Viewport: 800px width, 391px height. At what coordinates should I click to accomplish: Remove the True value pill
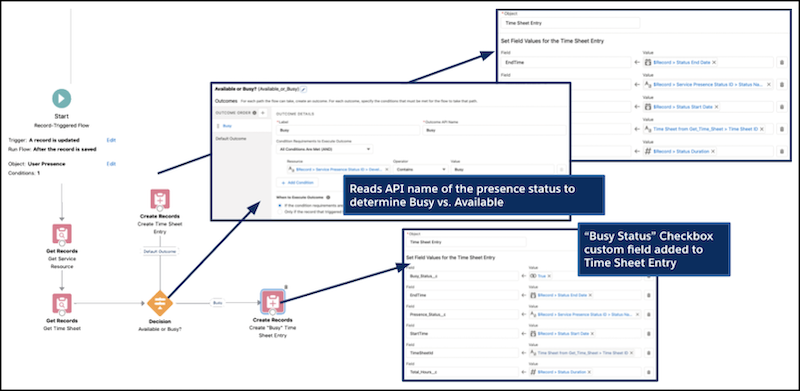[x=549, y=276]
